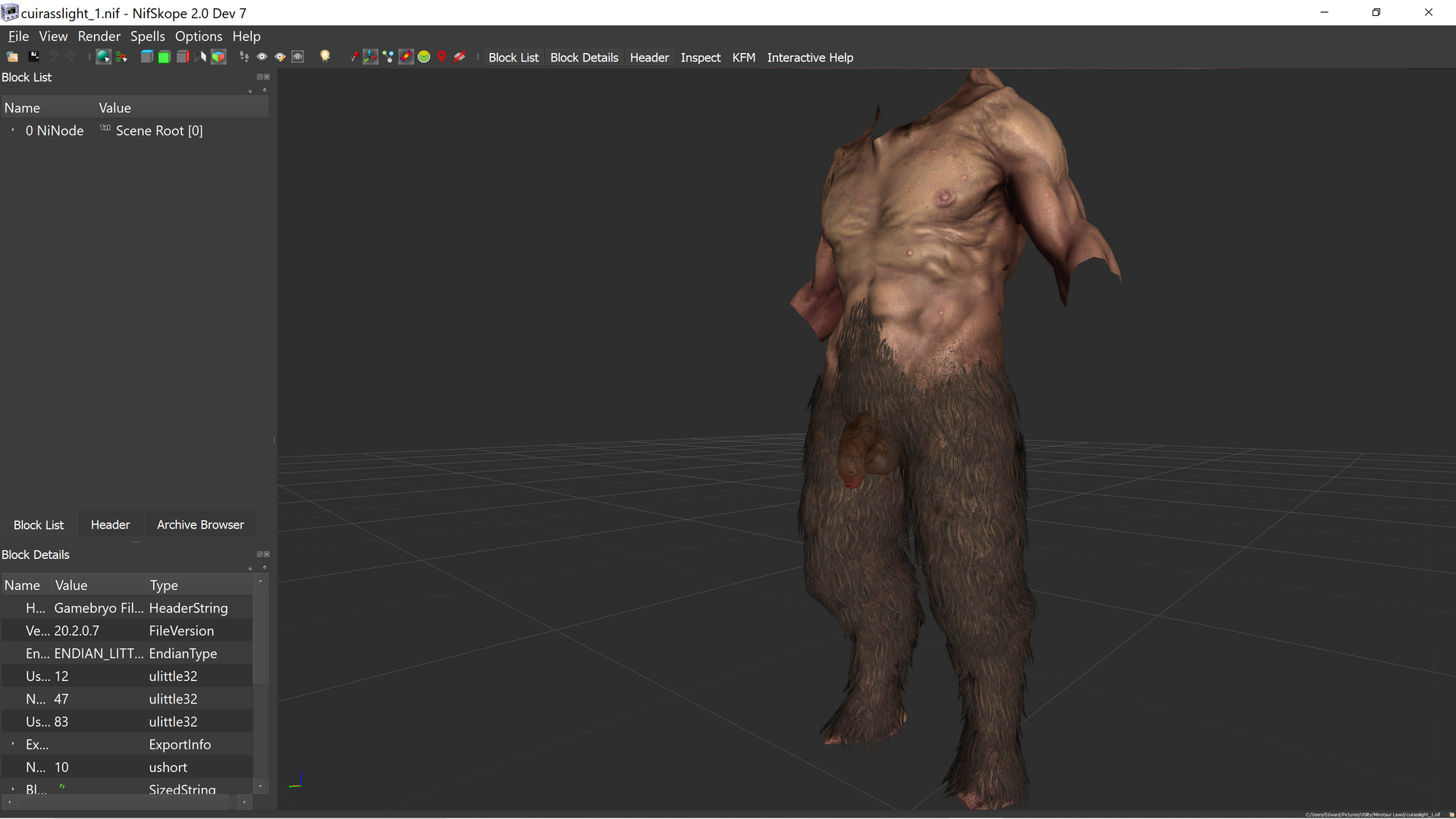
Task: Select the vertex picking tool
Action: pos(121,57)
